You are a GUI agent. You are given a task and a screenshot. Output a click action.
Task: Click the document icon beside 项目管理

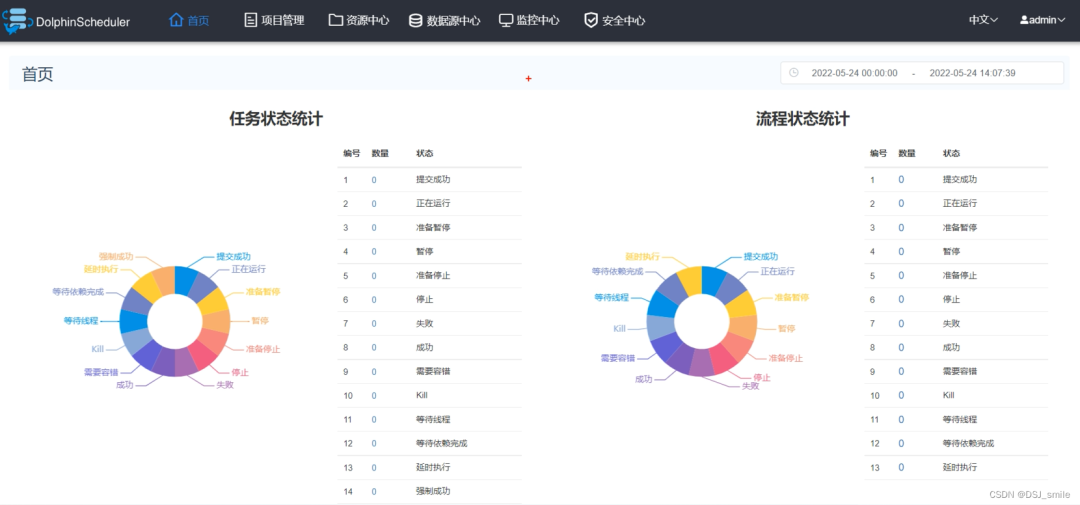pos(251,20)
